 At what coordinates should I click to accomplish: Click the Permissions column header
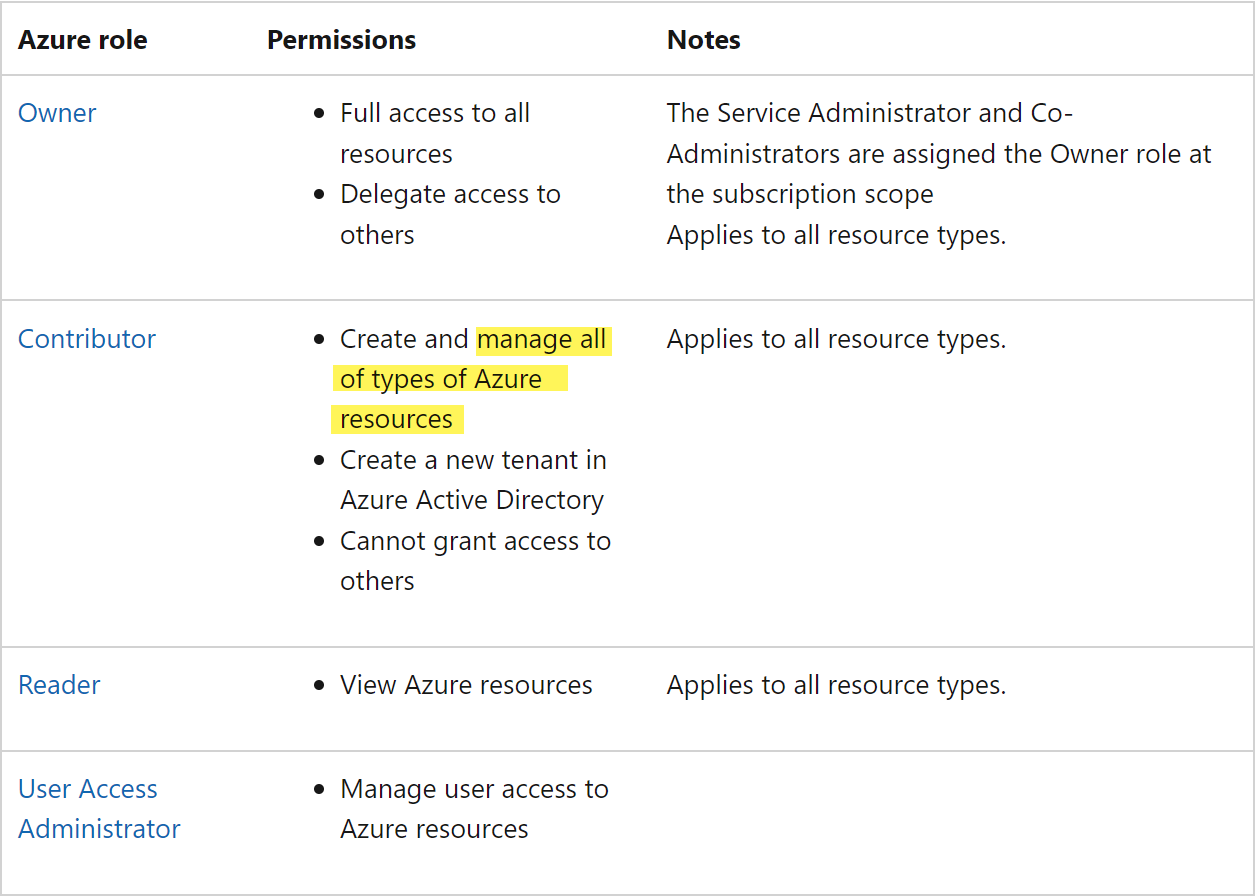pos(341,40)
